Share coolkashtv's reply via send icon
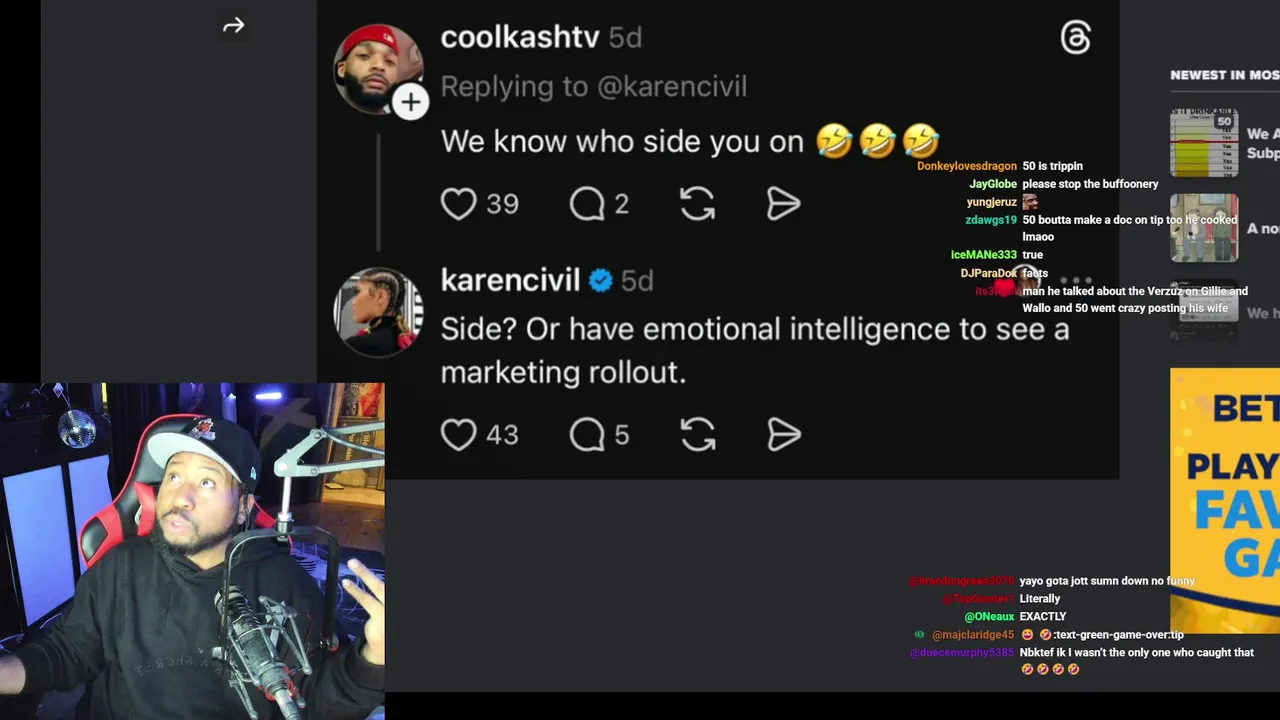Viewport: 1280px width, 720px height. click(x=783, y=204)
